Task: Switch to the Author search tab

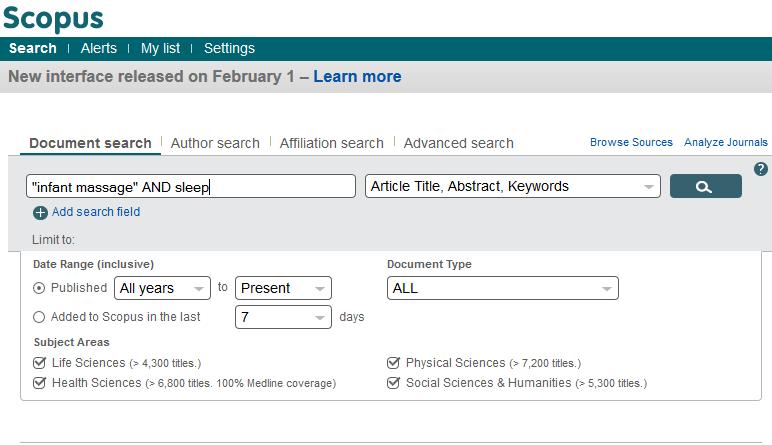Action: coord(215,143)
